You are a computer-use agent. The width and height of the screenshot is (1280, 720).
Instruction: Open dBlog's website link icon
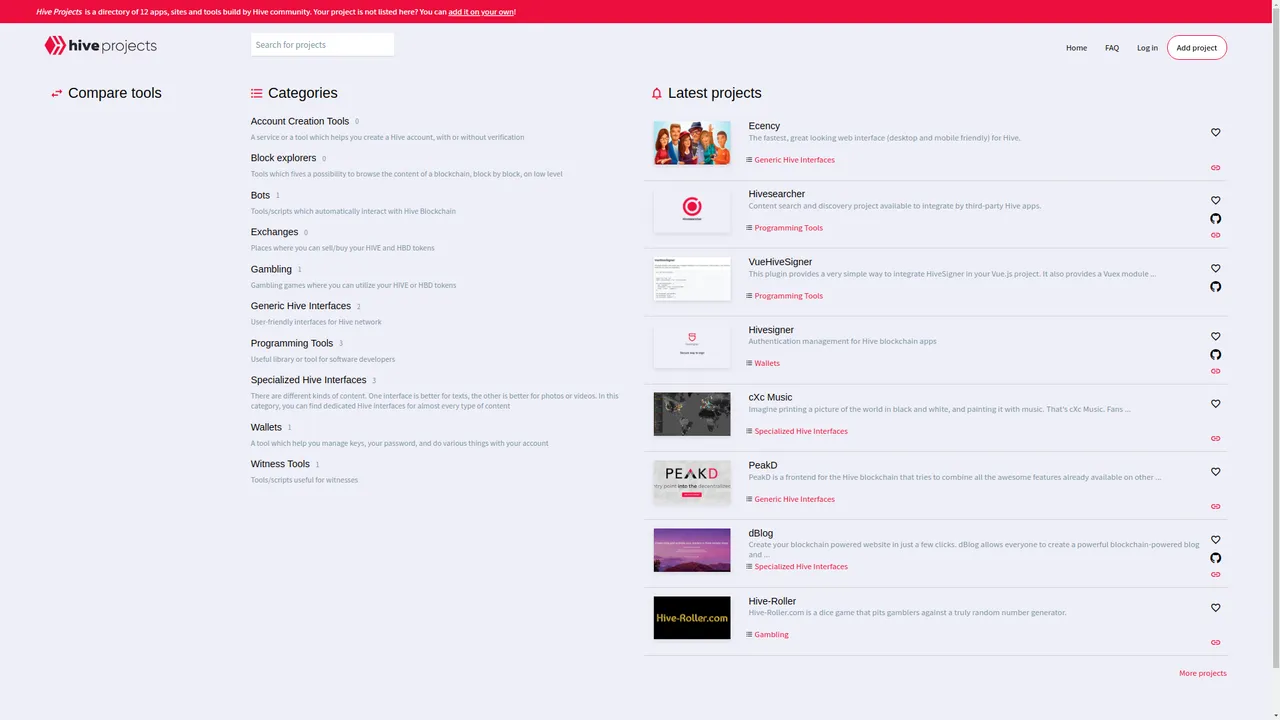click(x=1216, y=574)
